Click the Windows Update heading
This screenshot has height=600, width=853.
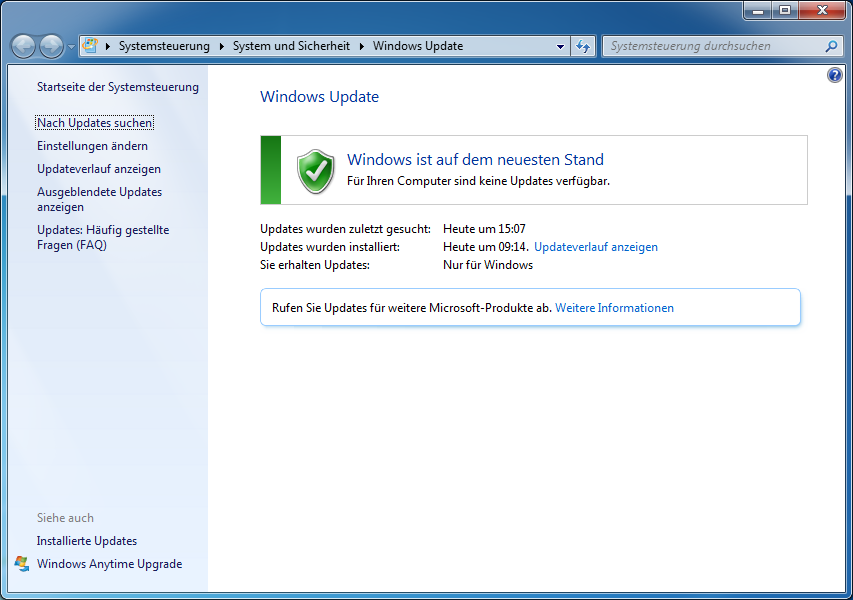319,97
